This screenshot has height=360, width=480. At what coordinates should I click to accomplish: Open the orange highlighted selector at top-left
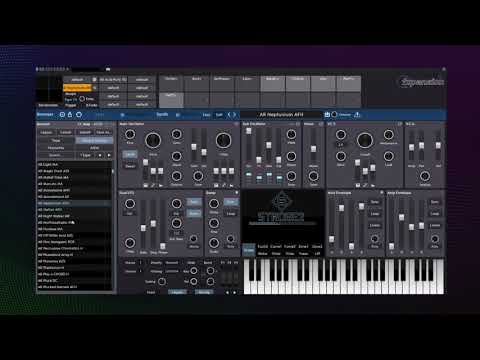point(77,88)
